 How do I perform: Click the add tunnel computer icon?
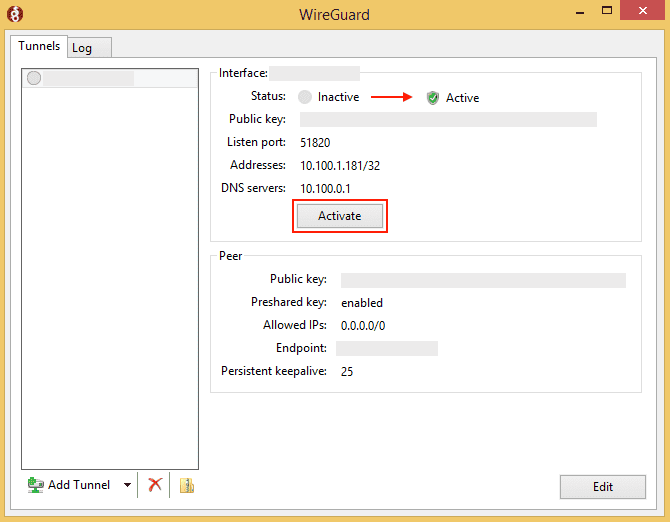(x=35, y=485)
